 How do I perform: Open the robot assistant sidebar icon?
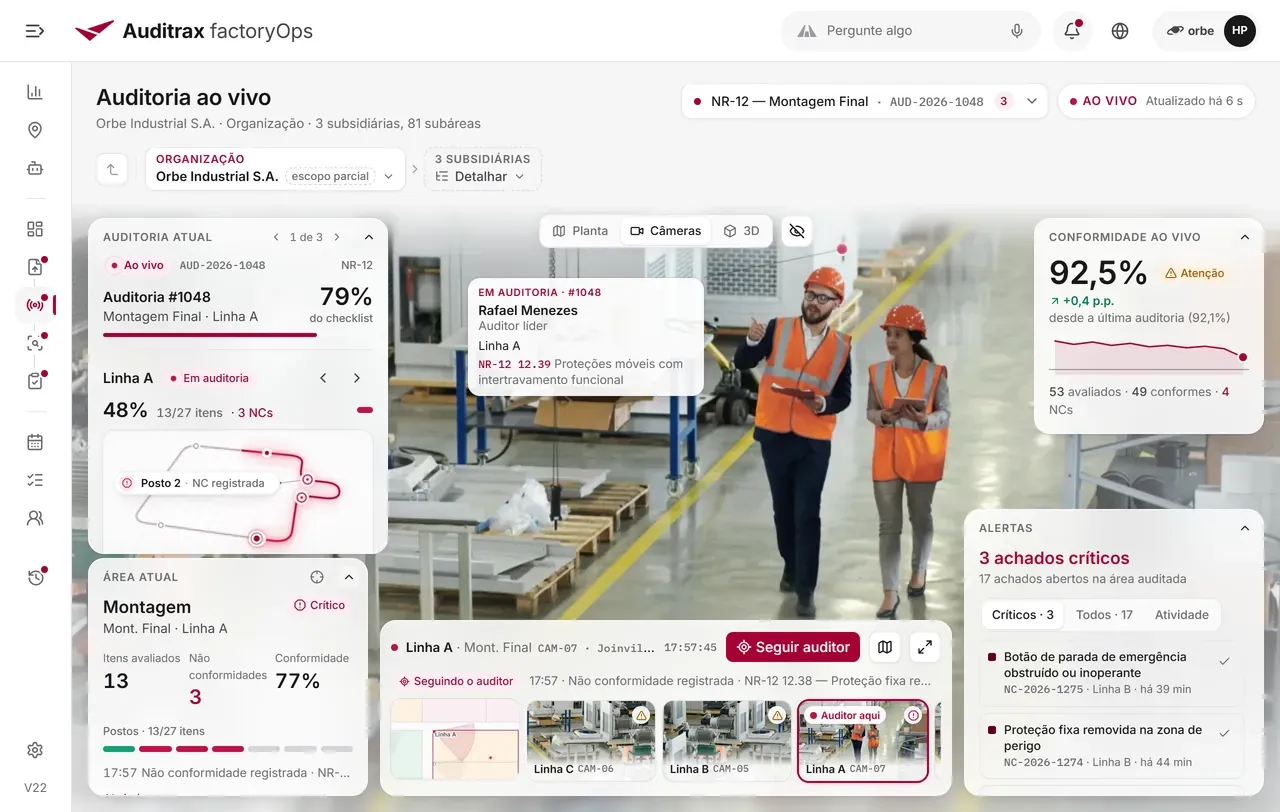(35, 168)
